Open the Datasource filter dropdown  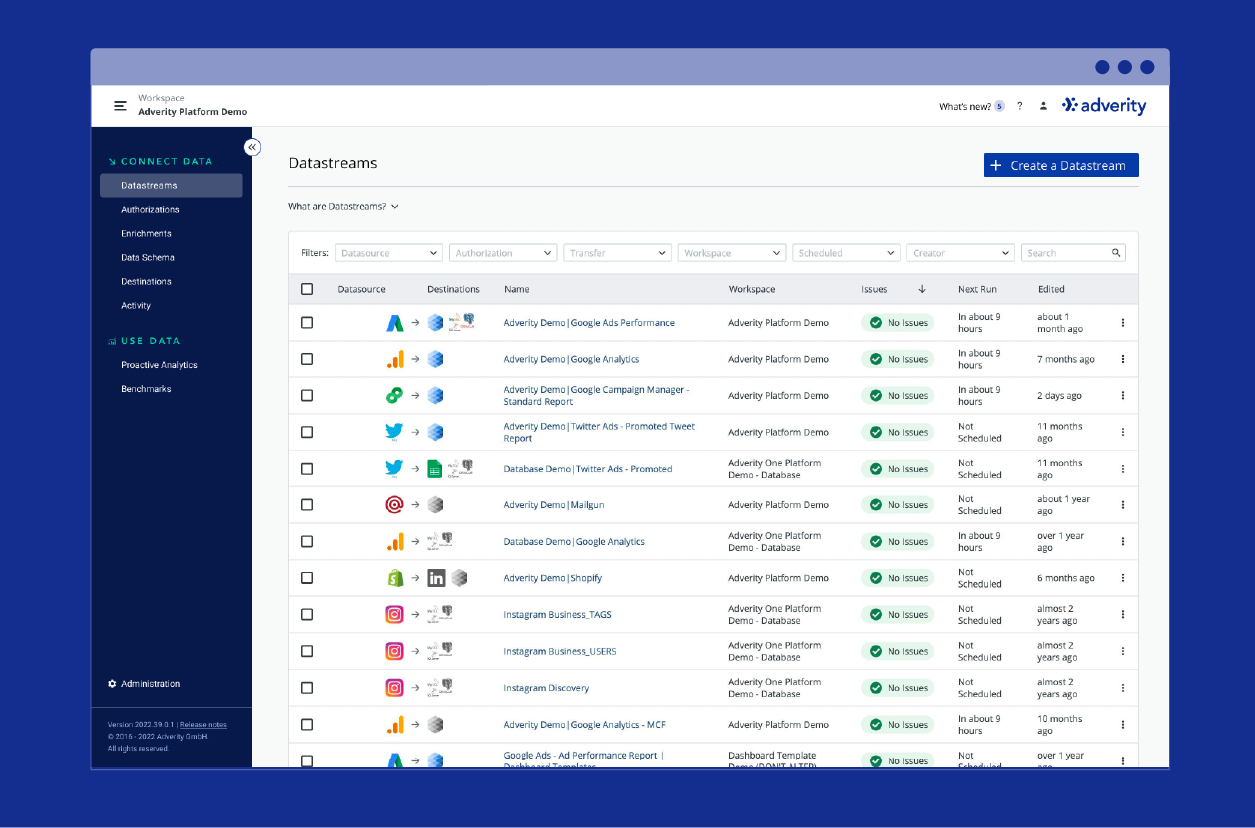coord(389,252)
